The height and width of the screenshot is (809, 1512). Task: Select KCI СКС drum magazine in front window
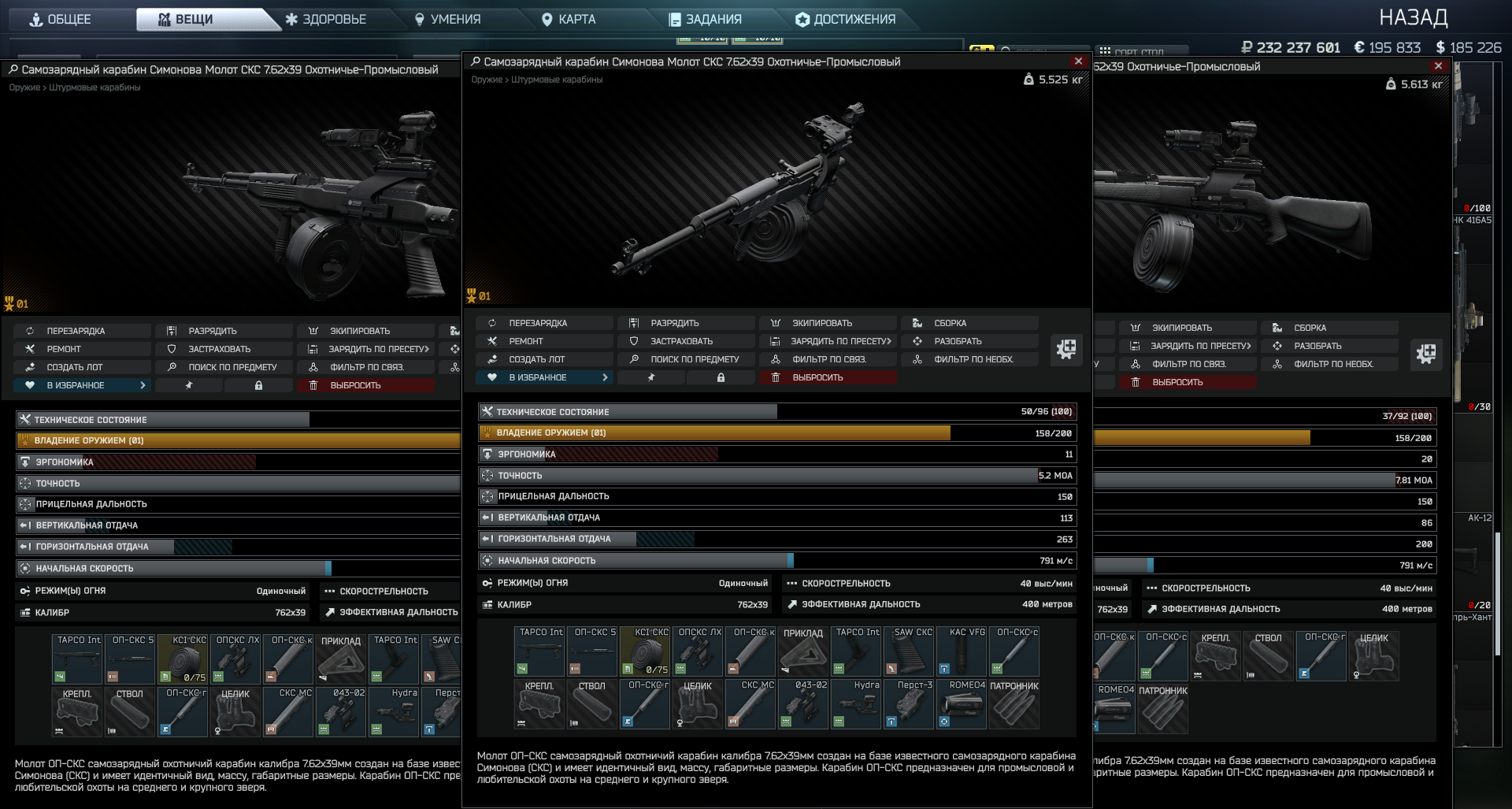click(x=647, y=651)
